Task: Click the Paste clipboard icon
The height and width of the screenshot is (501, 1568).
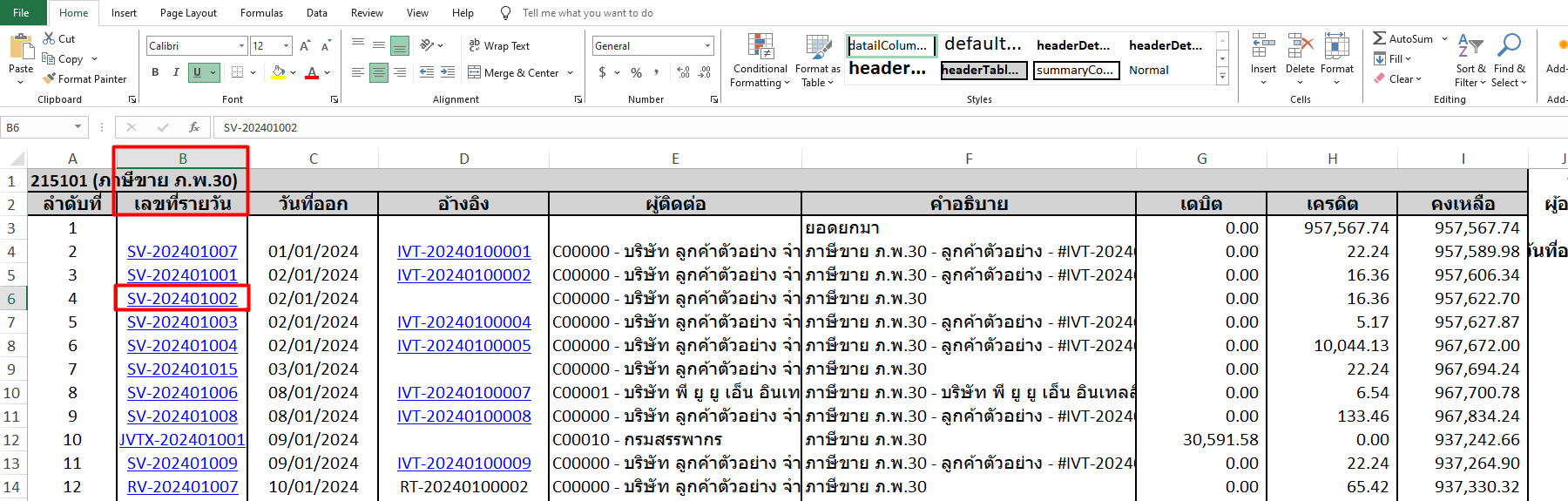Action: [21, 46]
